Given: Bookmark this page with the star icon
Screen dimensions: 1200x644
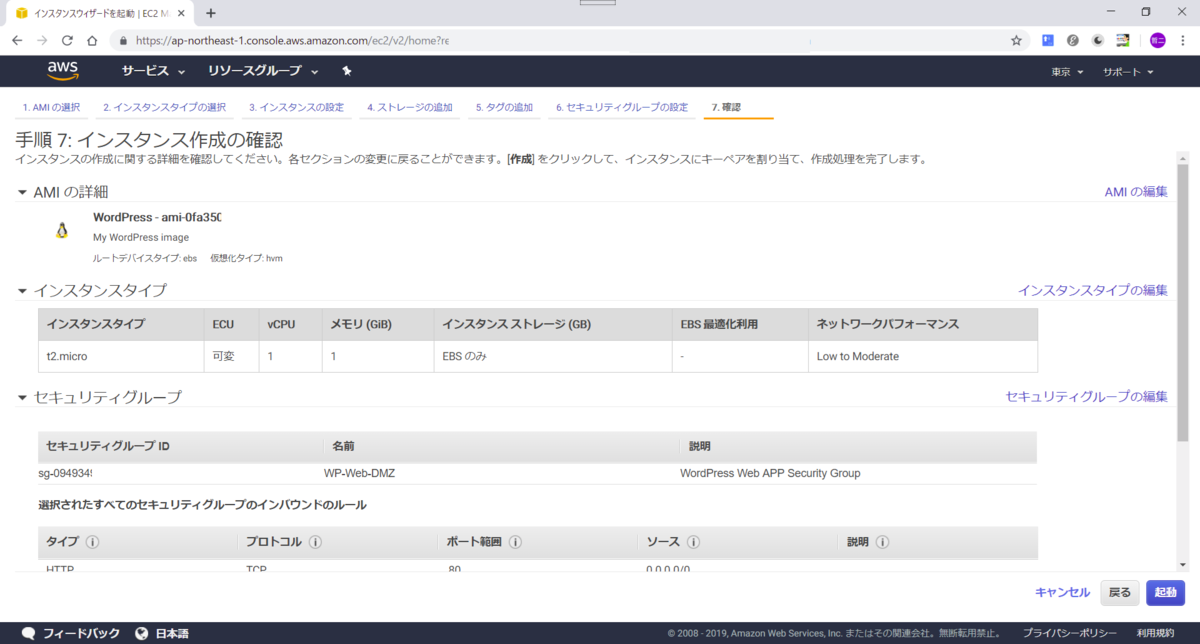Looking at the screenshot, I should click(x=1016, y=40).
